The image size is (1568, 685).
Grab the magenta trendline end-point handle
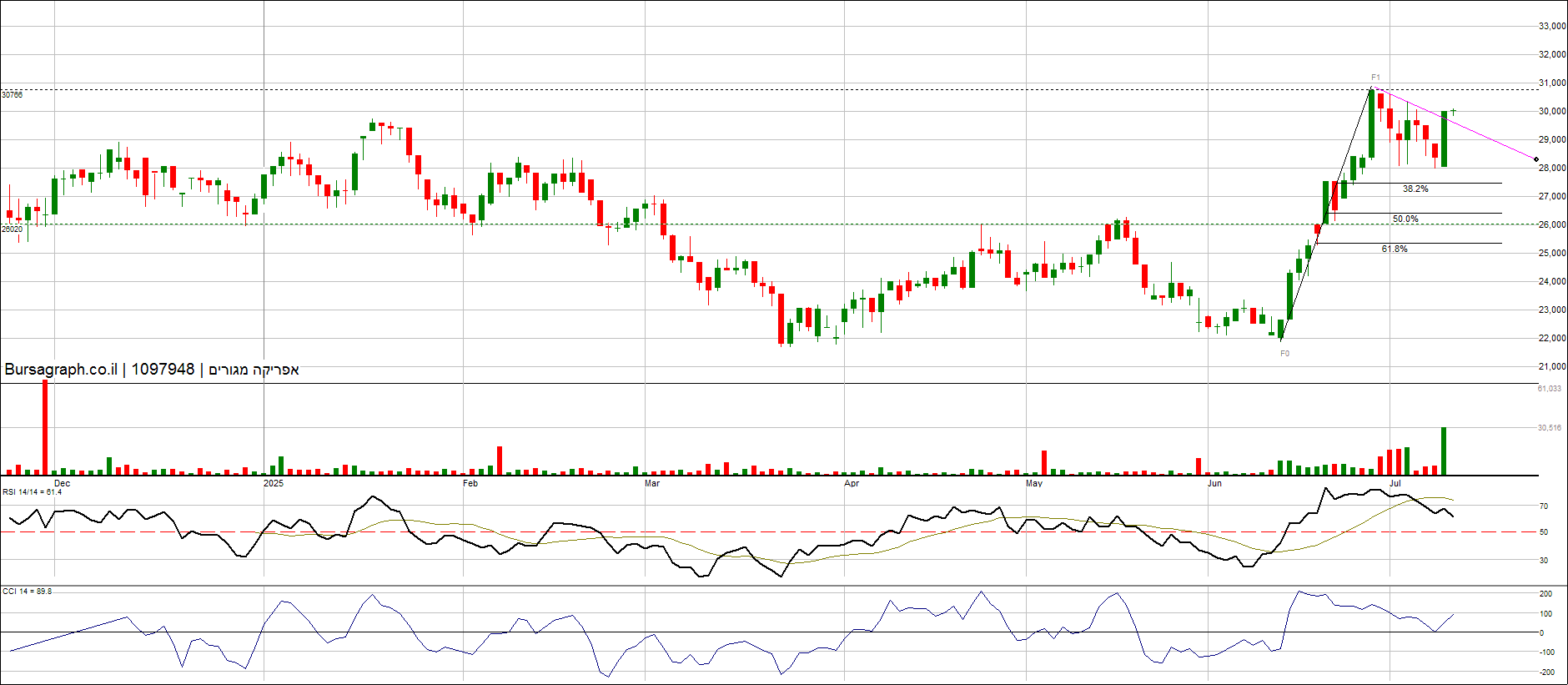(1536, 159)
